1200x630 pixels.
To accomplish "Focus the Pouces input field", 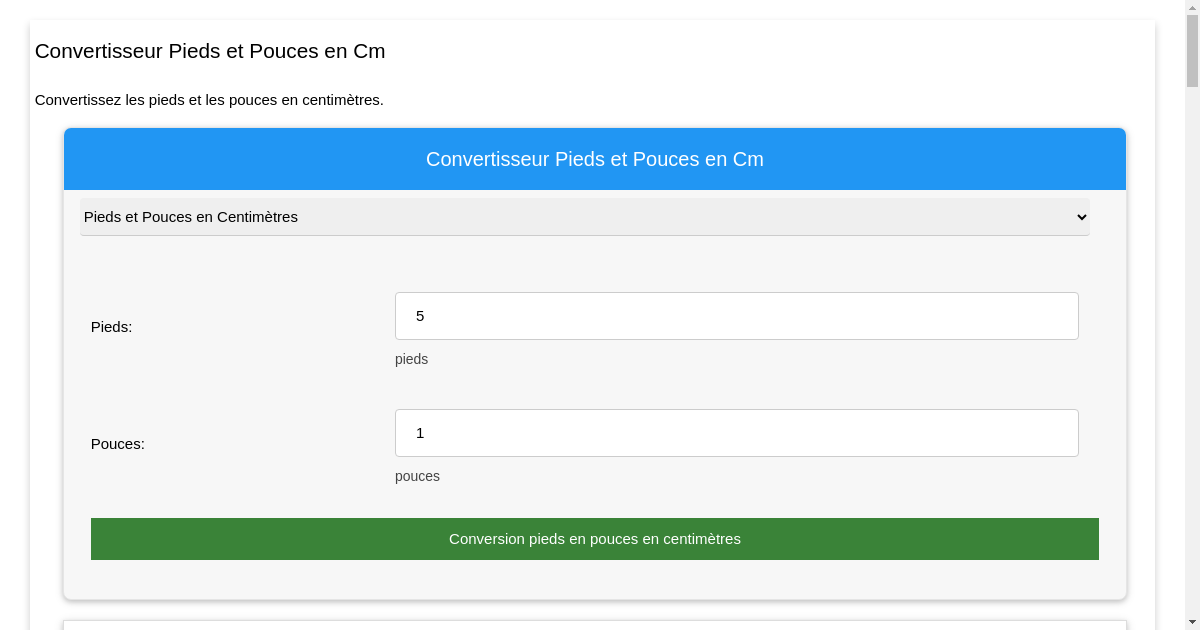I will tap(736, 433).
